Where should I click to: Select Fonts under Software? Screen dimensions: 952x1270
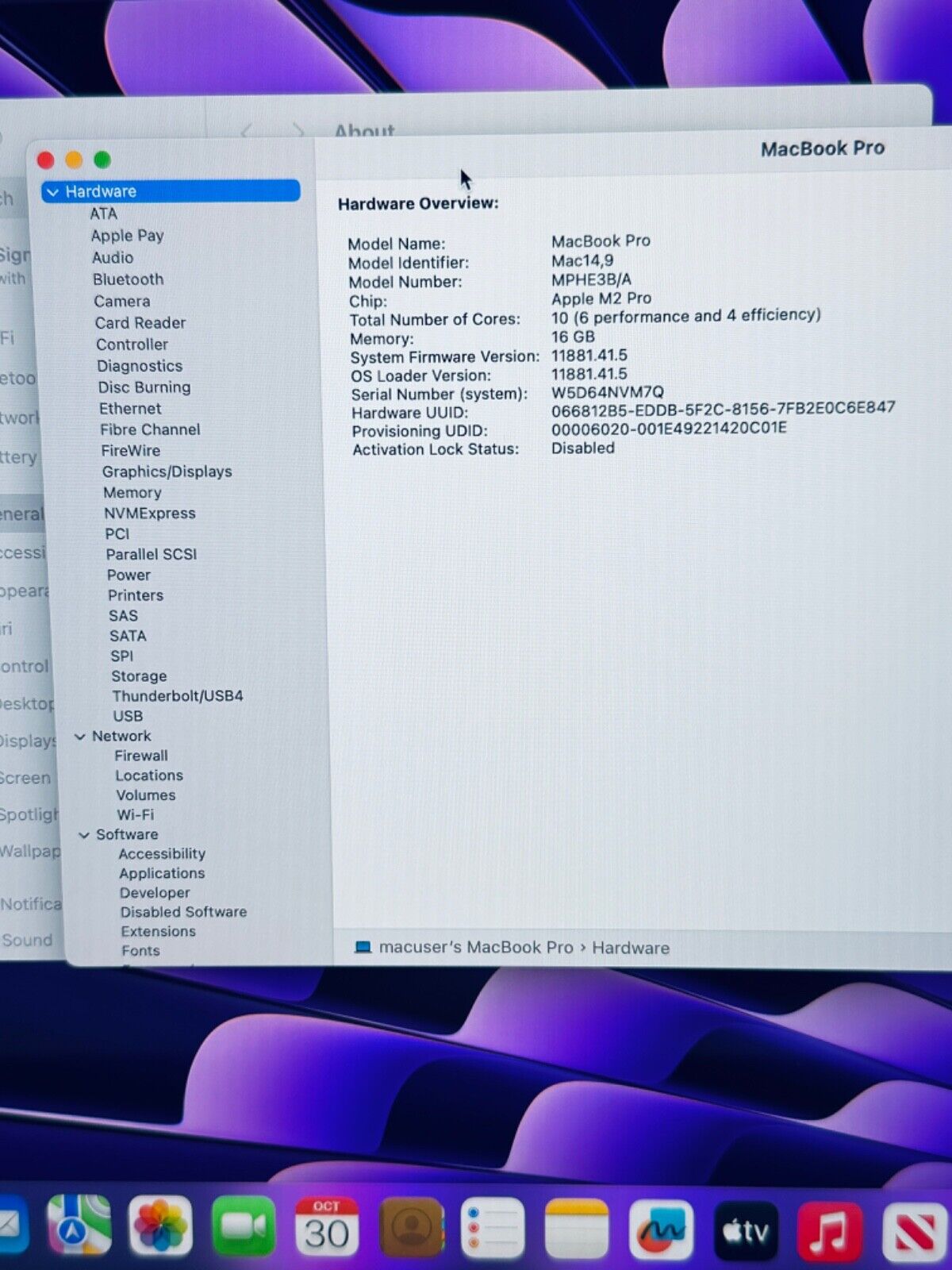tap(140, 950)
